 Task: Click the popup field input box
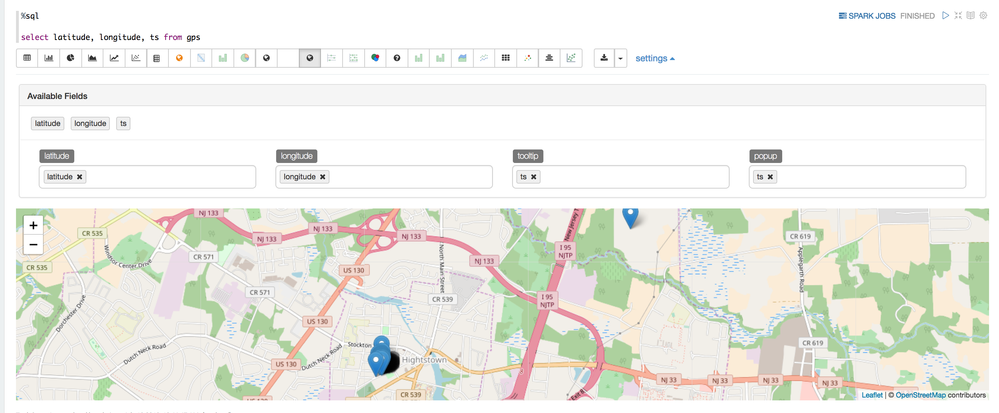pyautogui.click(x=870, y=177)
